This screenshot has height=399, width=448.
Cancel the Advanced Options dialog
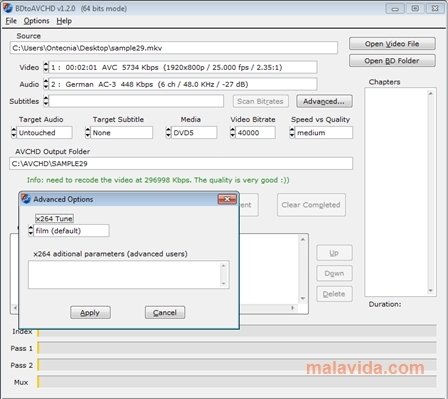pyautogui.click(x=165, y=313)
